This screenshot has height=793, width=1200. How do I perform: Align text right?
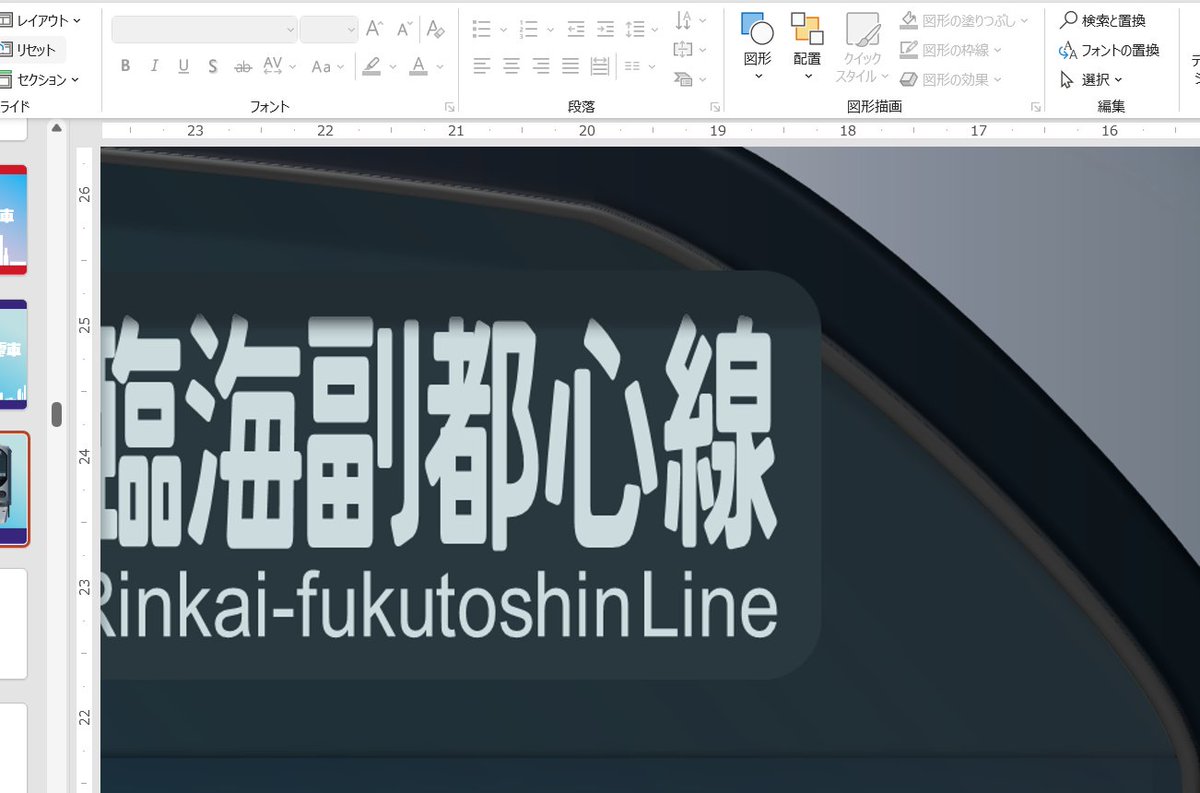click(x=541, y=67)
